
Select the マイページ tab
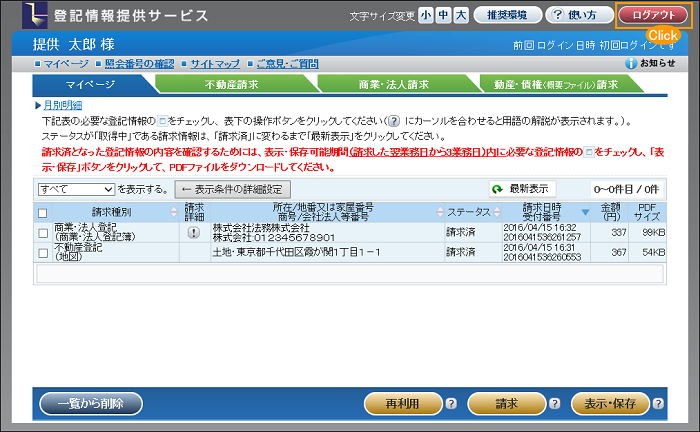click(x=91, y=84)
